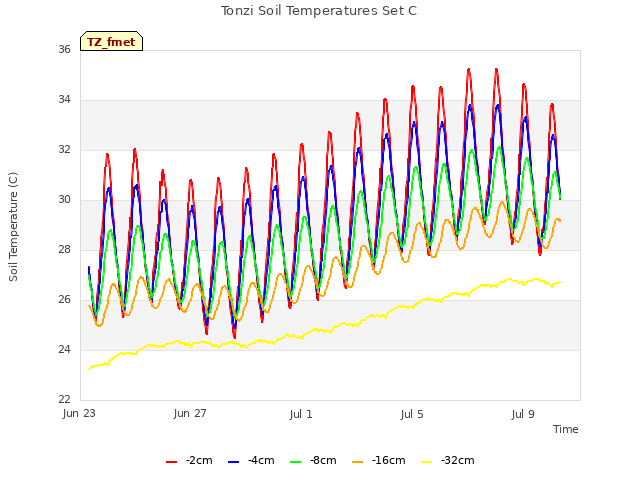Click the 28 y-axis tick label

click(64, 249)
